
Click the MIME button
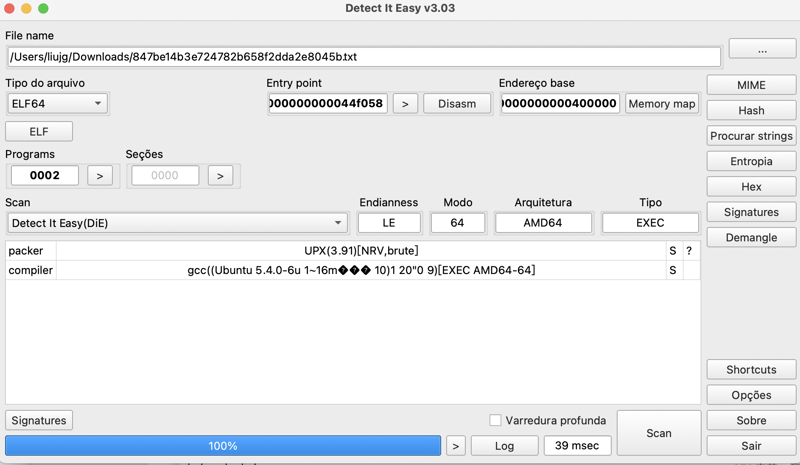click(x=751, y=85)
